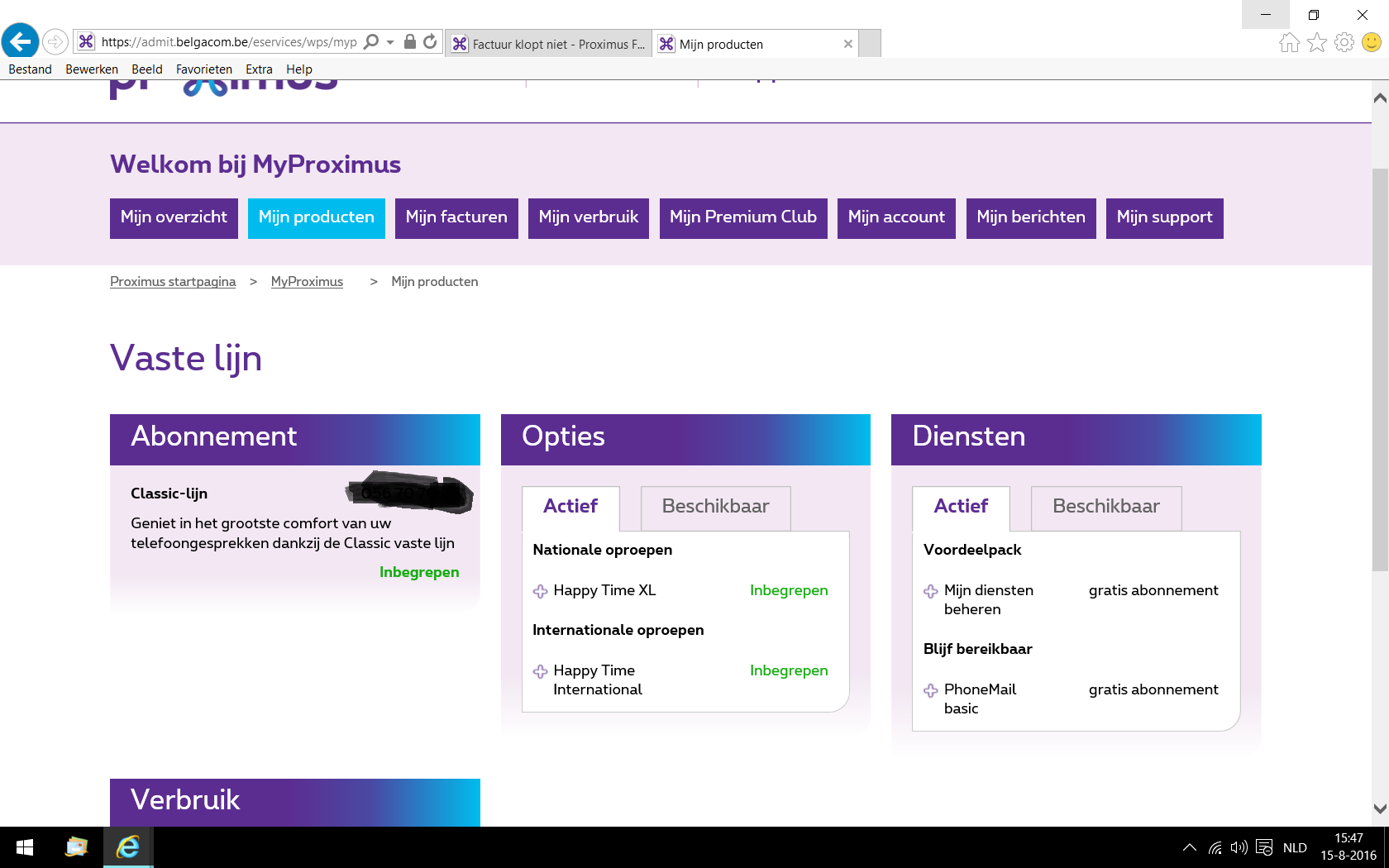Click Internet Explorer taskbar icon
Viewport: 1389px width, 868px height.
pyautogui.click(x=128, y=847)
